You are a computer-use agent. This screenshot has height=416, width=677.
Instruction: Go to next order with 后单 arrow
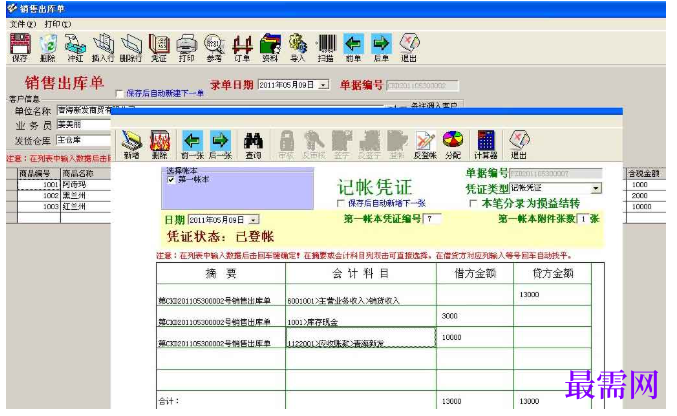[381, 48]
